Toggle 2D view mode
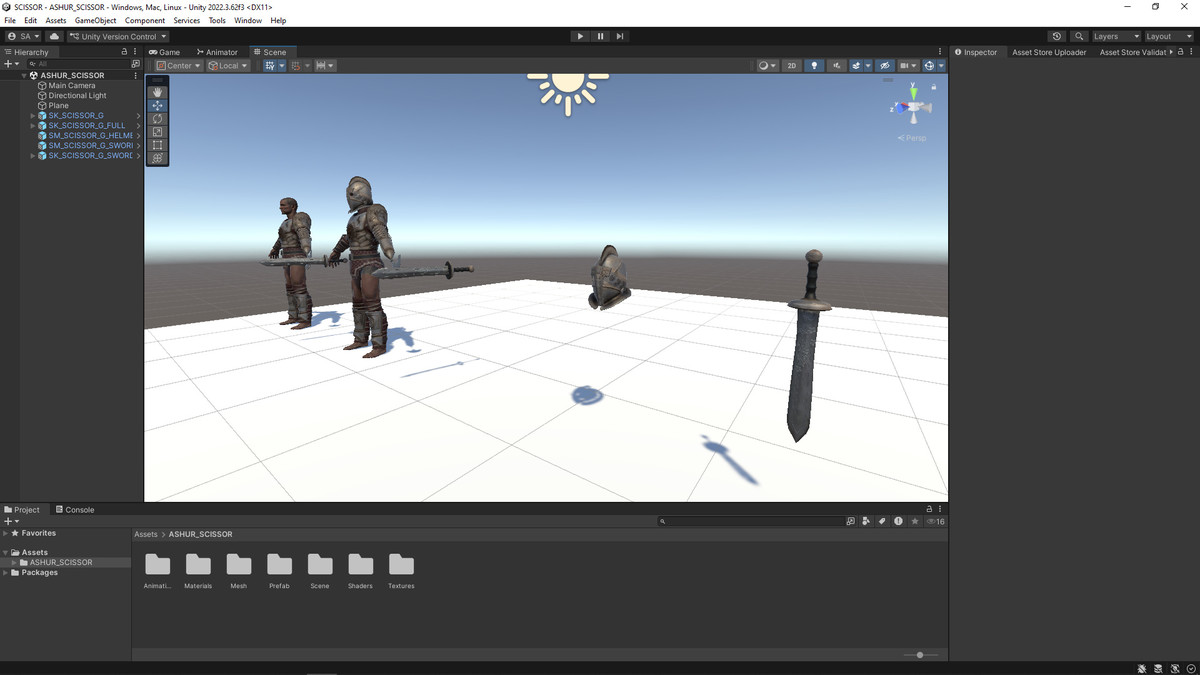This screenshot has width=1200, height=675. point(791,66)
